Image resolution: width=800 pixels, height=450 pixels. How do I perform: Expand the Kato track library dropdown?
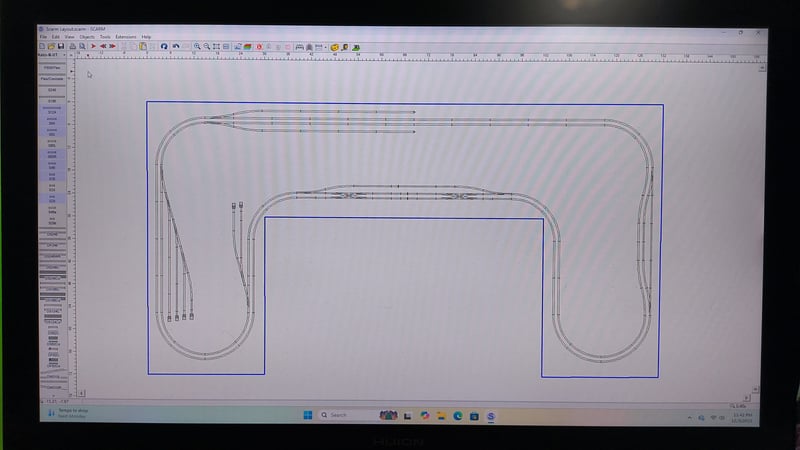[x=63, y=55]
